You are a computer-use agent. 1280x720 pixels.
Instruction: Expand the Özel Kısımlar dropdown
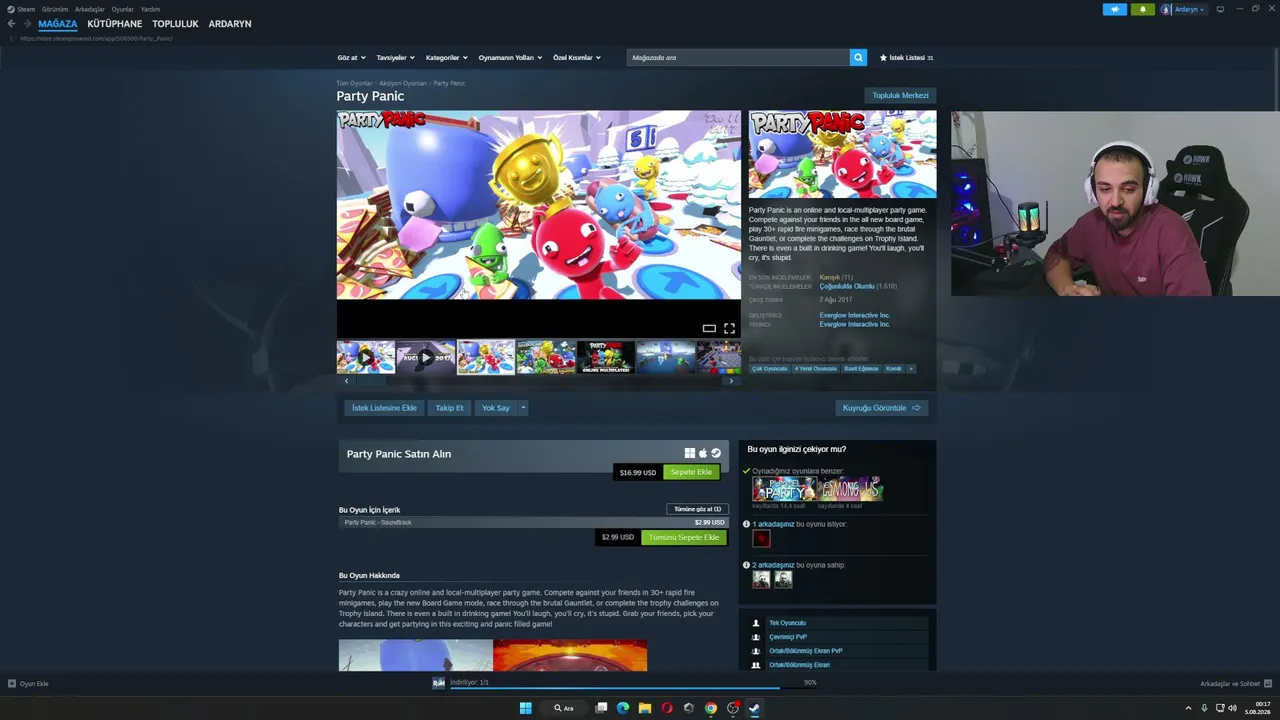coord(577,58)
